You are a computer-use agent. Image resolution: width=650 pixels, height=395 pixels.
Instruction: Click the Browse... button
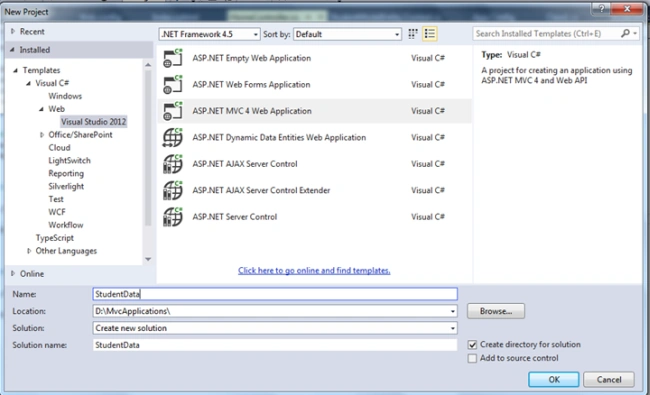(x=496, y=311)
